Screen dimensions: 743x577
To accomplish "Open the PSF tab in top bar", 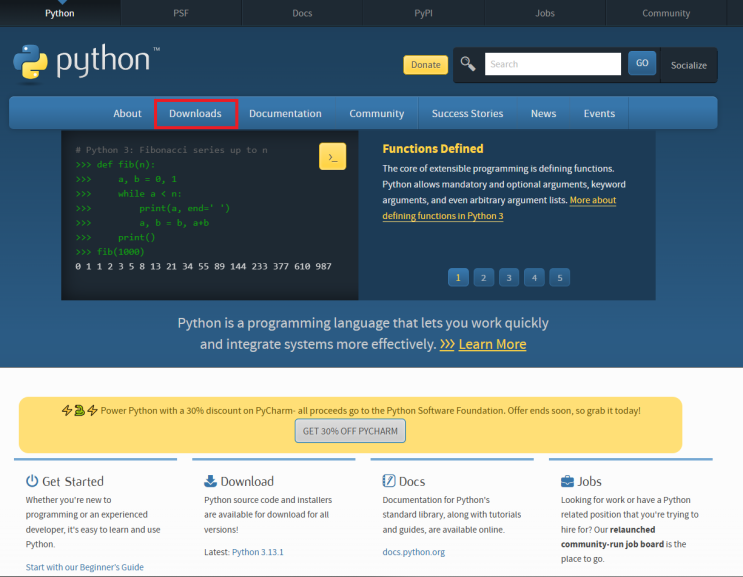I will click(181, 13).
